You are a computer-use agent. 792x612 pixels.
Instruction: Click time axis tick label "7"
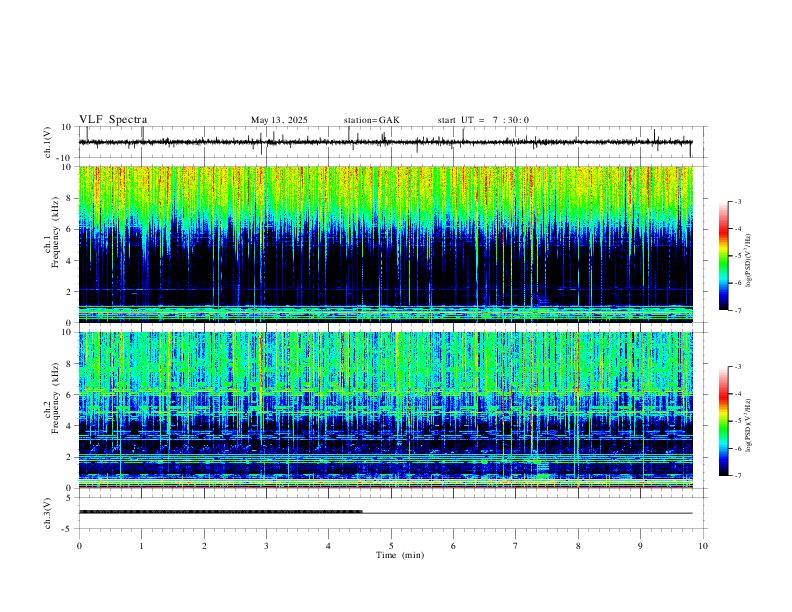click(x=516, y=546)
